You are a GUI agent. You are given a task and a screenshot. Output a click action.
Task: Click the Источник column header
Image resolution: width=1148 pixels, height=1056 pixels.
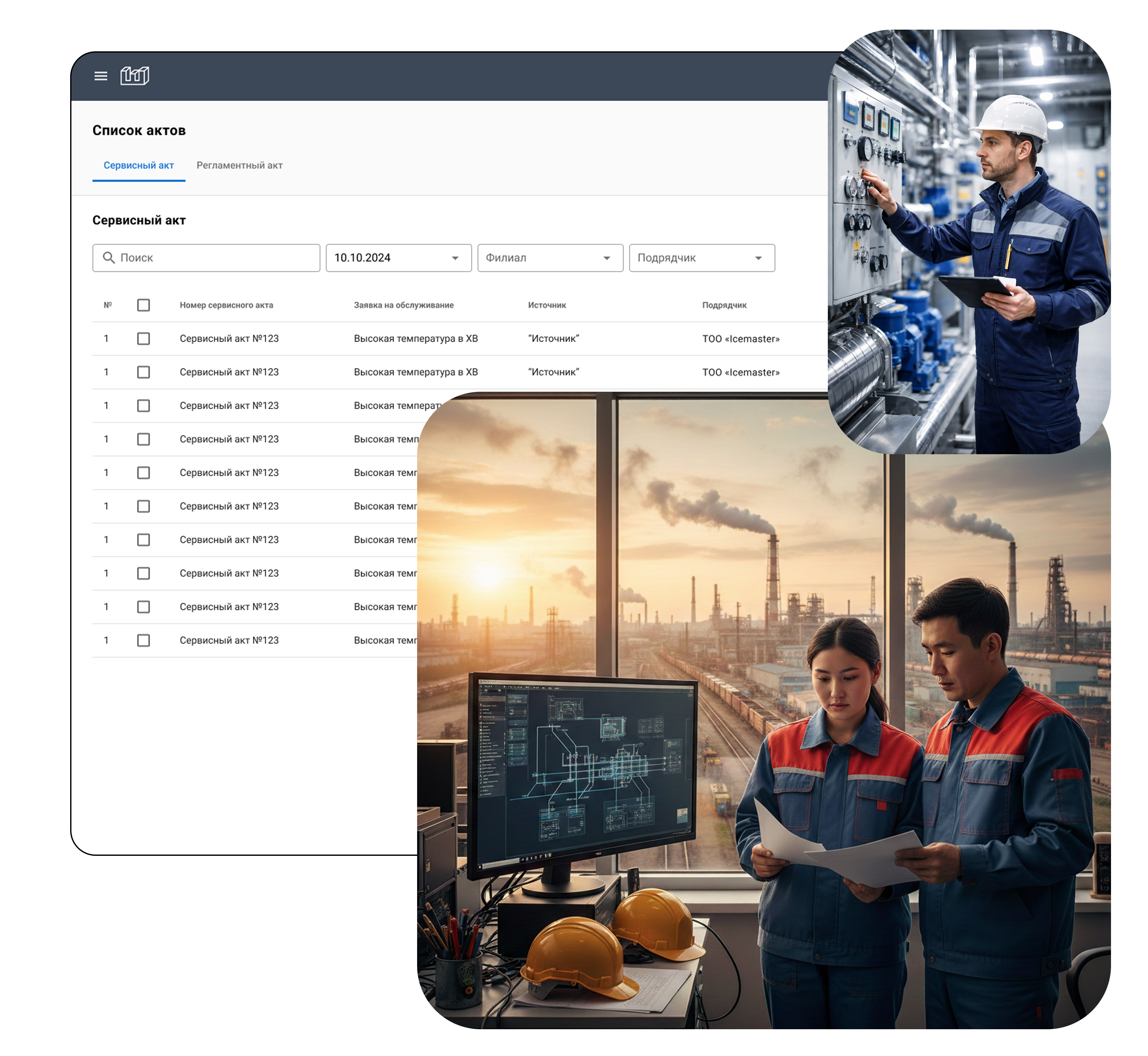tap(547, 305)
